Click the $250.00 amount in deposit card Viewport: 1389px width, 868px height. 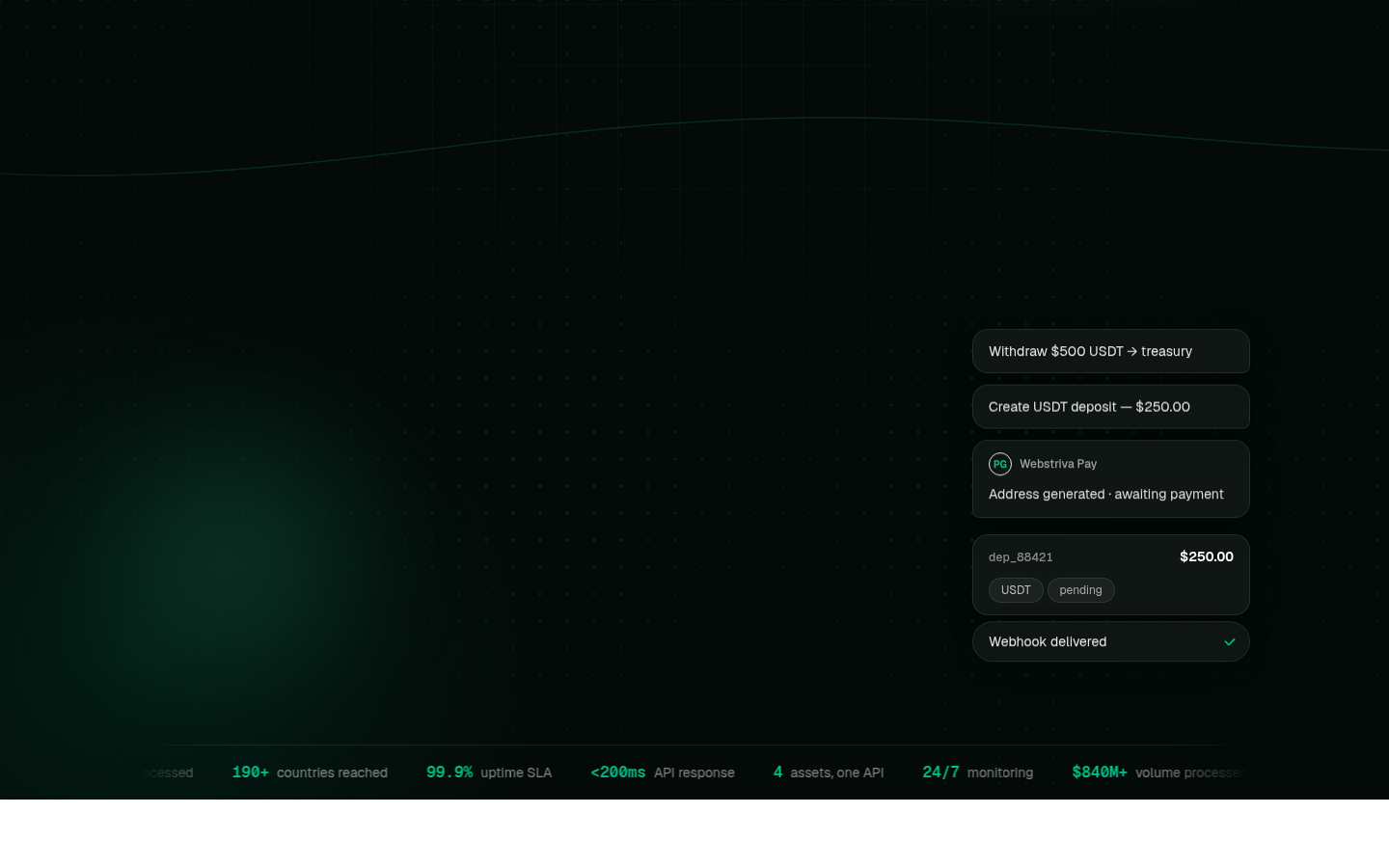coord(1206,556)
